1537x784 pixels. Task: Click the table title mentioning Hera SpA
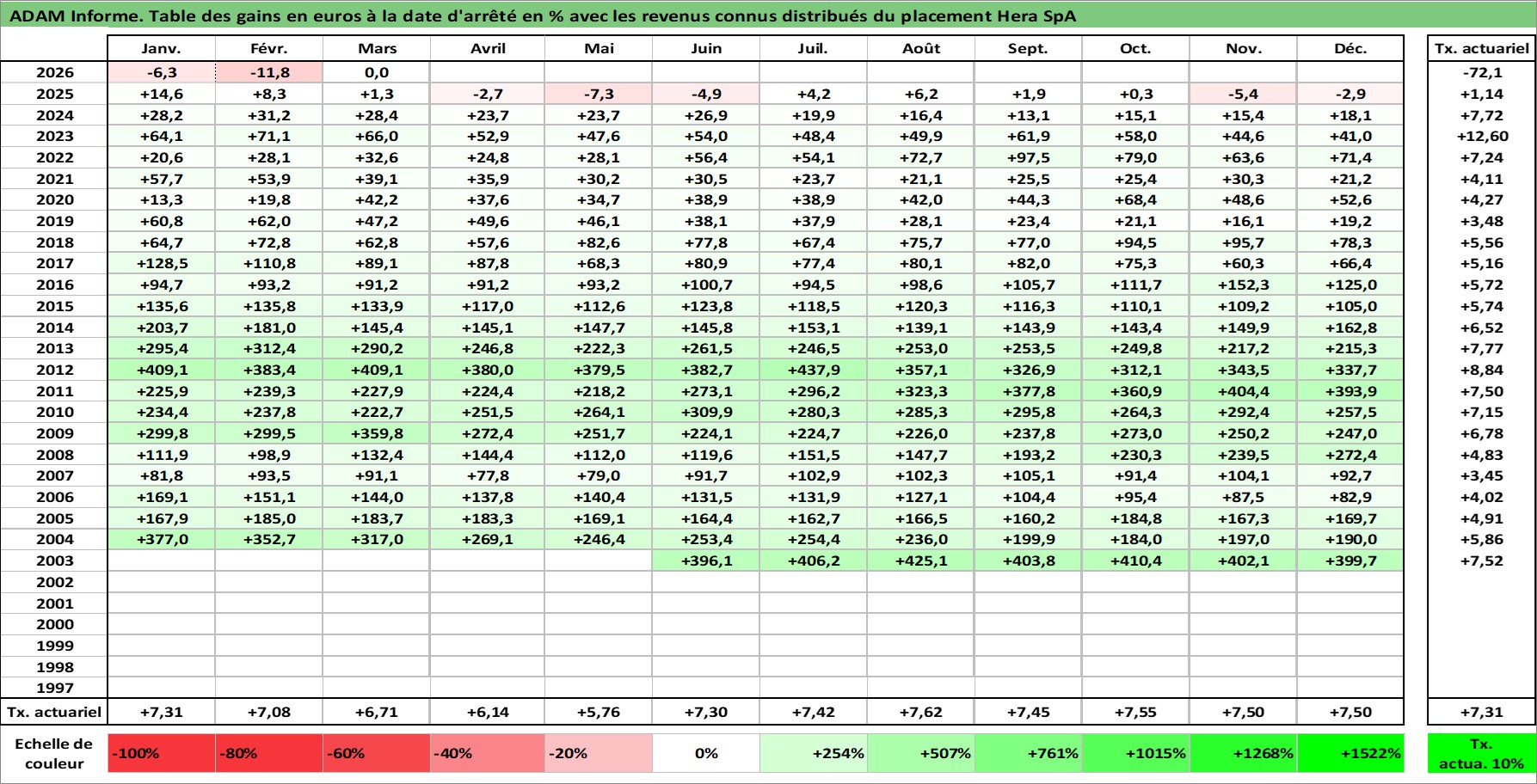tap(543, 16)
